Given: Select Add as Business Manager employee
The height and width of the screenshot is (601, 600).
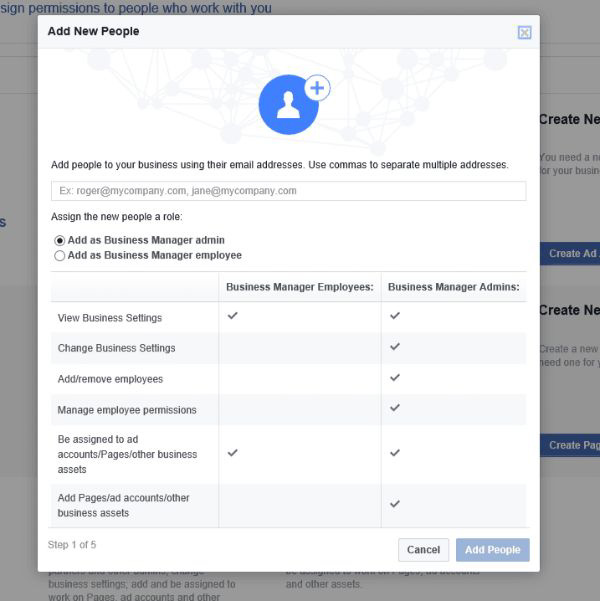Looking at the screenshot, I should pos(60,255).
